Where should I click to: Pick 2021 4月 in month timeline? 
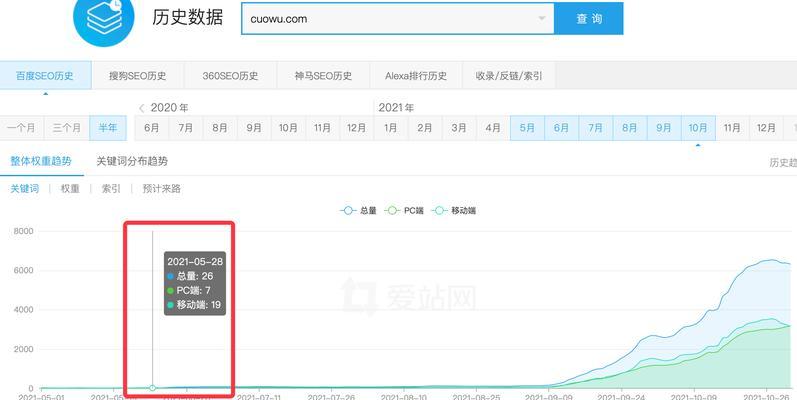pos(493,128)
